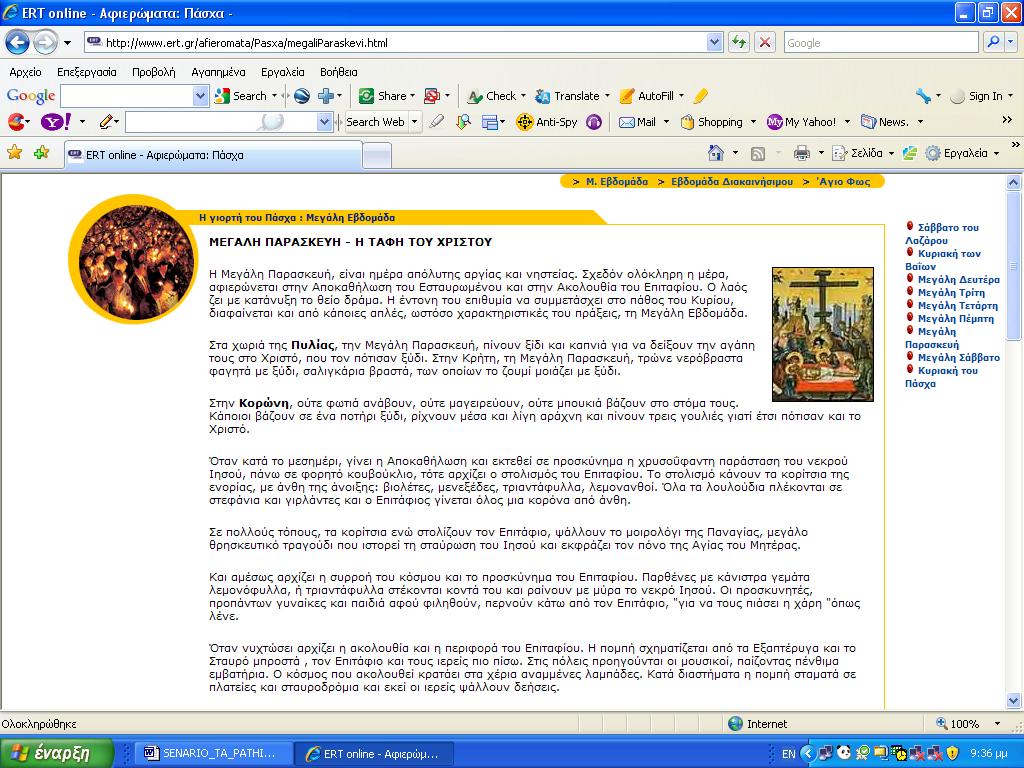Screen dimensions: 1024x768
Task: Expand the Google Toolbar search box dropdown
Action: [x=200, y=96]
